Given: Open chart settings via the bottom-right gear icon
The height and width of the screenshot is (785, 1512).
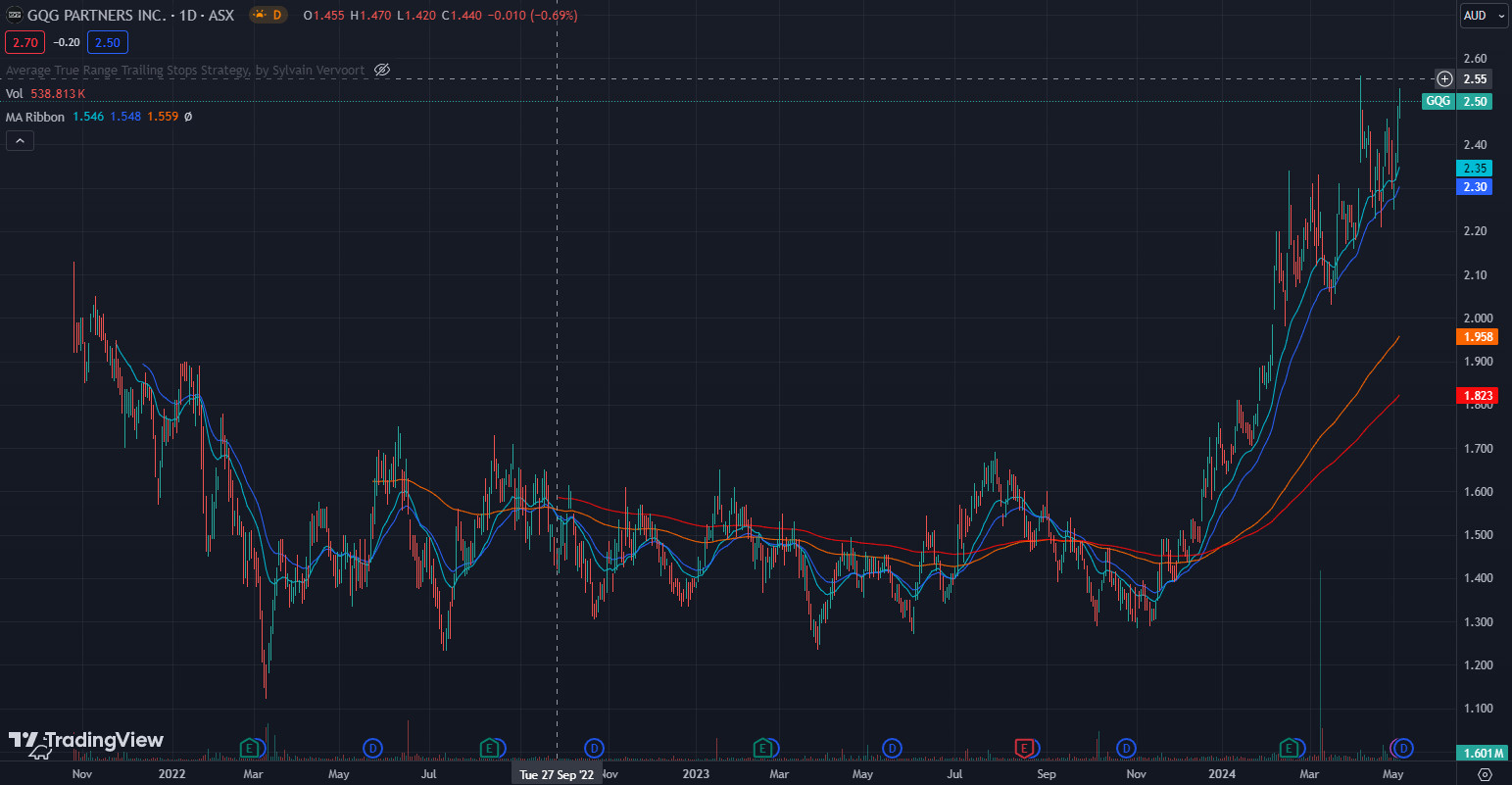Looking at the screenshot, I should click(x=1485, y=774).
